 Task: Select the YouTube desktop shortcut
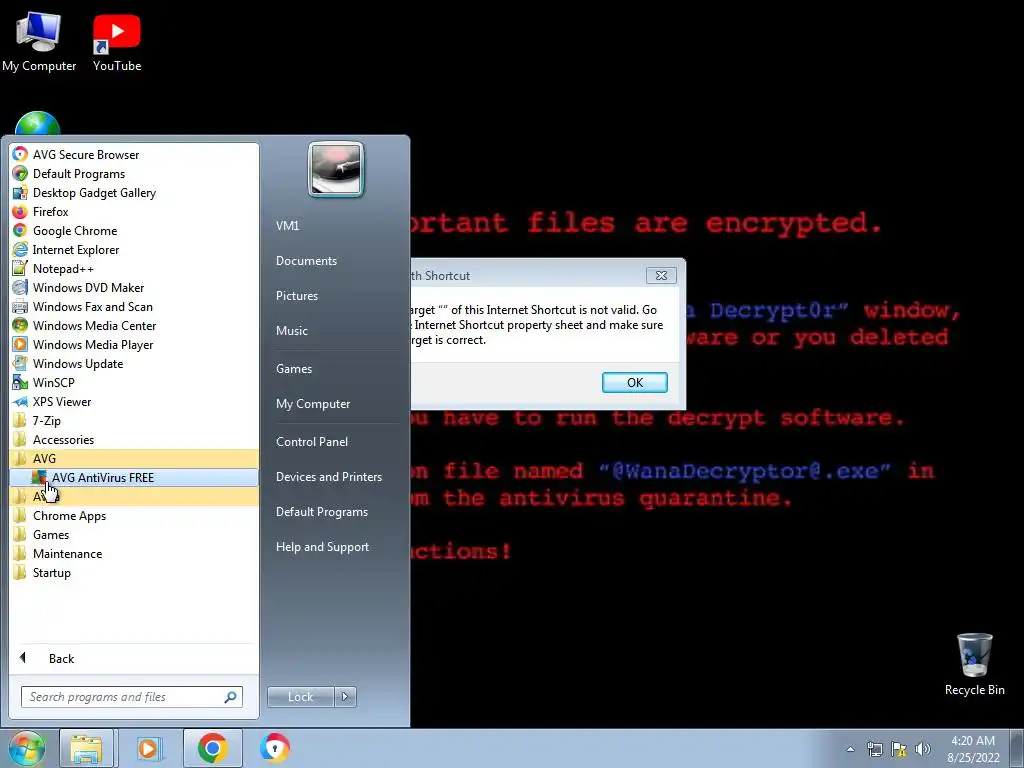coord(117,42)
